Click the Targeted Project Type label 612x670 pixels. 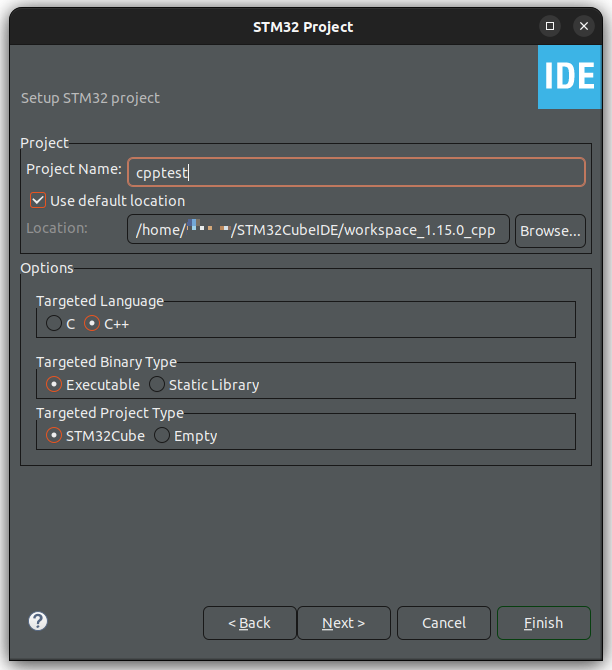(110, 413)
